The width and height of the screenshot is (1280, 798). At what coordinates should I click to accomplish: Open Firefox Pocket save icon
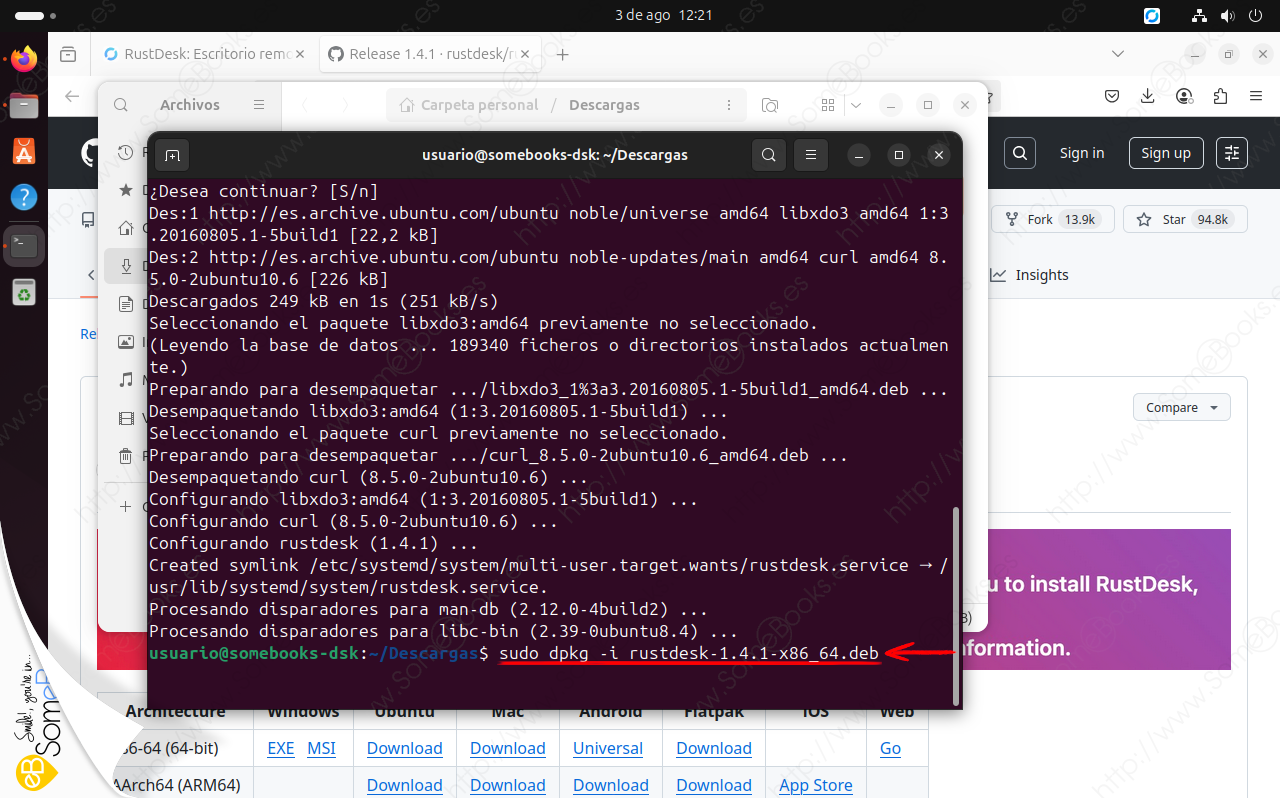[x=1112, y=96]
